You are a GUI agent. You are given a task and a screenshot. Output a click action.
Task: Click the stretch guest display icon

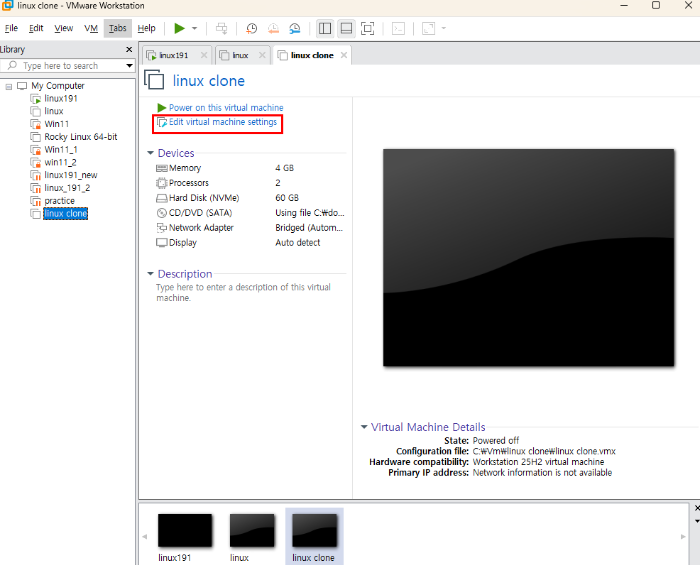coord(429,29)
